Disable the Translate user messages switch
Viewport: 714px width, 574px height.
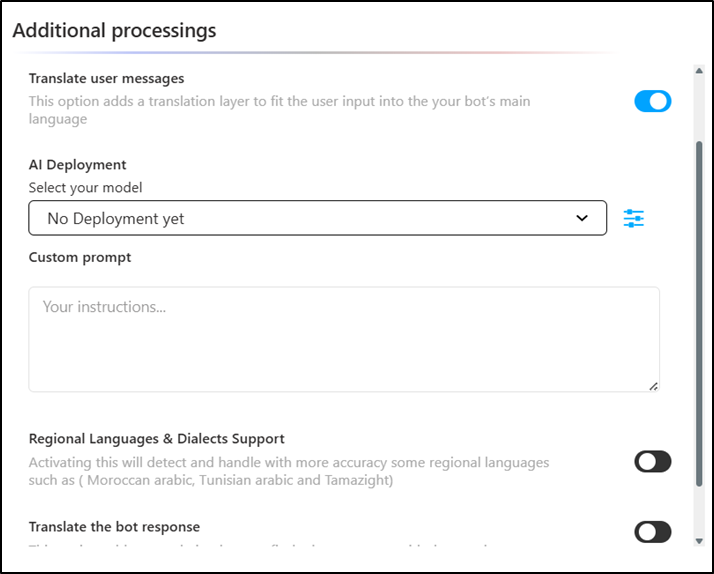(653, 101)
